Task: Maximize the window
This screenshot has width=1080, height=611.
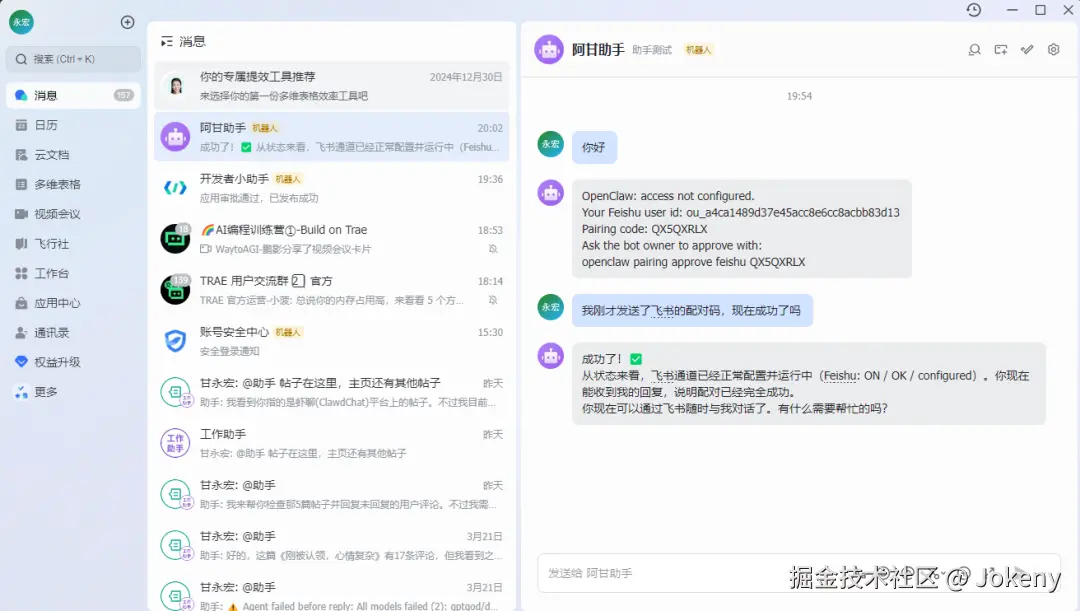Action: (x=1041, y=10)
